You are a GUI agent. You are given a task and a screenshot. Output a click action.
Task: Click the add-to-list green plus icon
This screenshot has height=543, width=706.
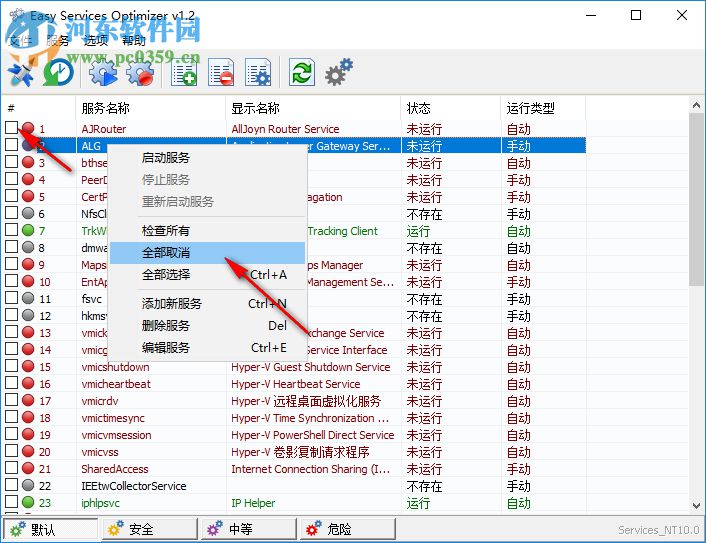[x=184, y=72]
